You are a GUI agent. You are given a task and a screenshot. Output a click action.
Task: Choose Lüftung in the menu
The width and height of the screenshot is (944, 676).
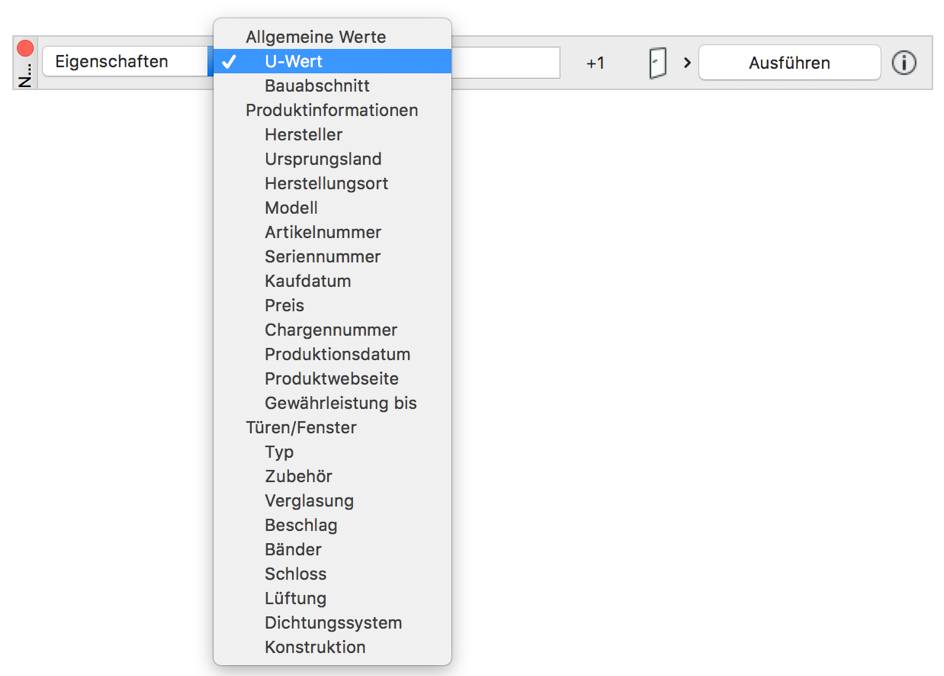332,598
